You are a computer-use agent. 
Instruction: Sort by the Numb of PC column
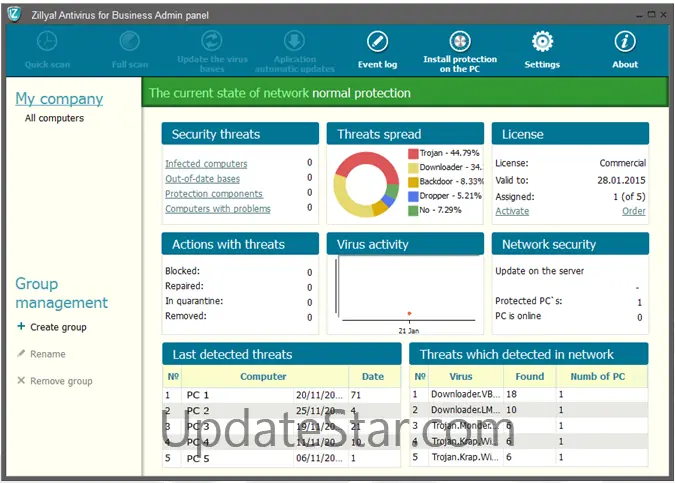point(601,376)
